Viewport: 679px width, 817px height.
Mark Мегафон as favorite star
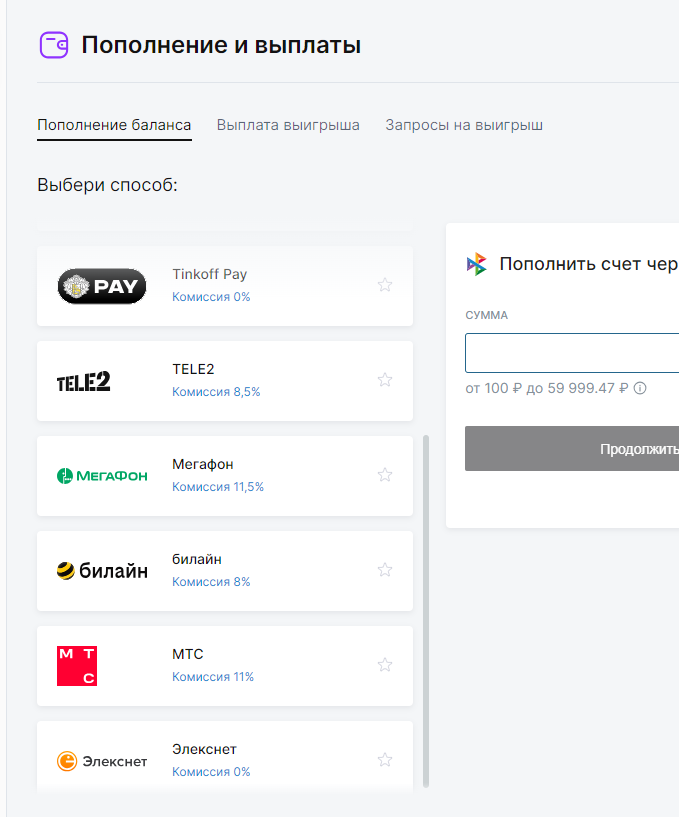pos(385,475)
